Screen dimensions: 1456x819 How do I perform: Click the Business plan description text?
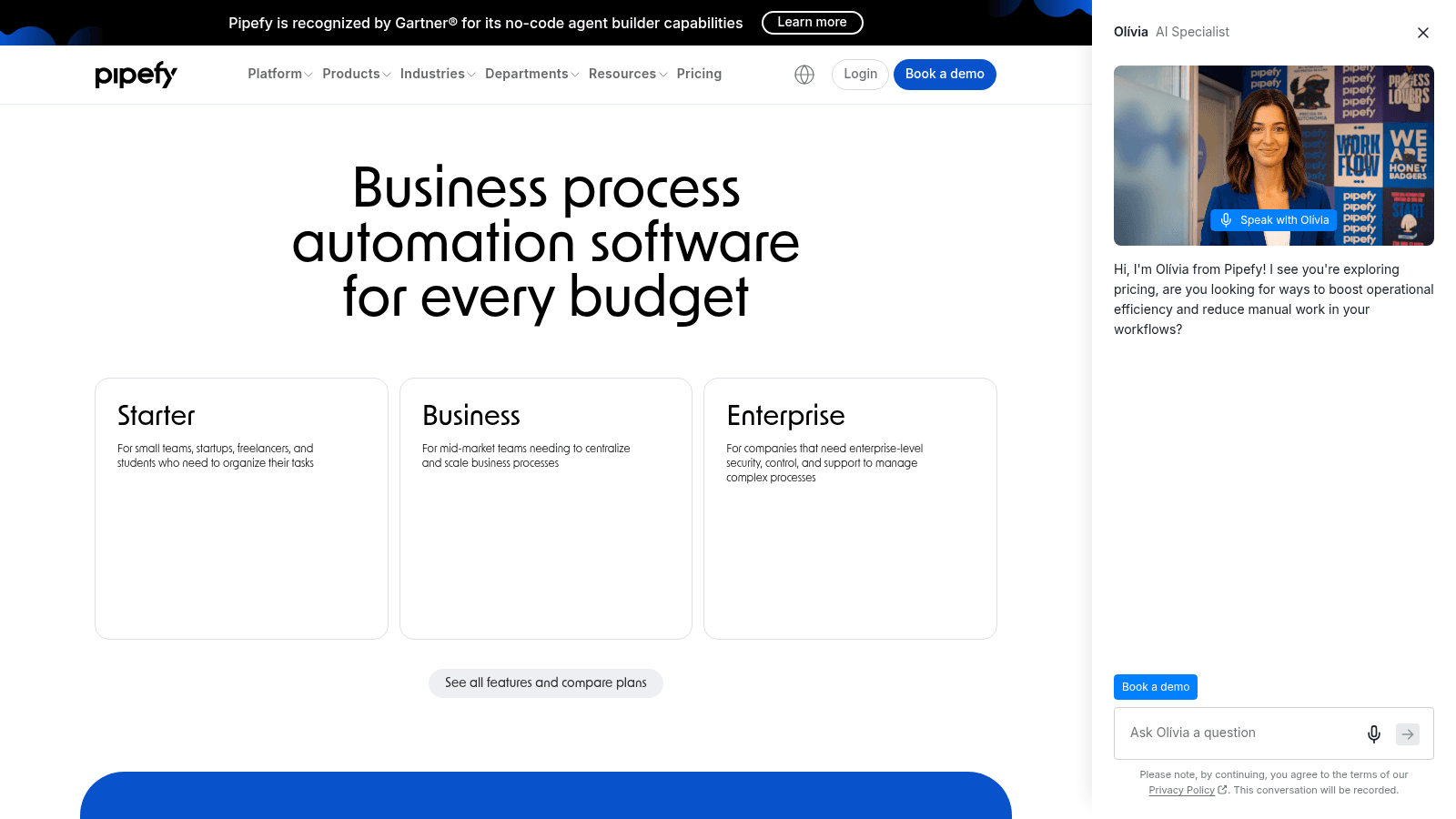tap(526, 456)
